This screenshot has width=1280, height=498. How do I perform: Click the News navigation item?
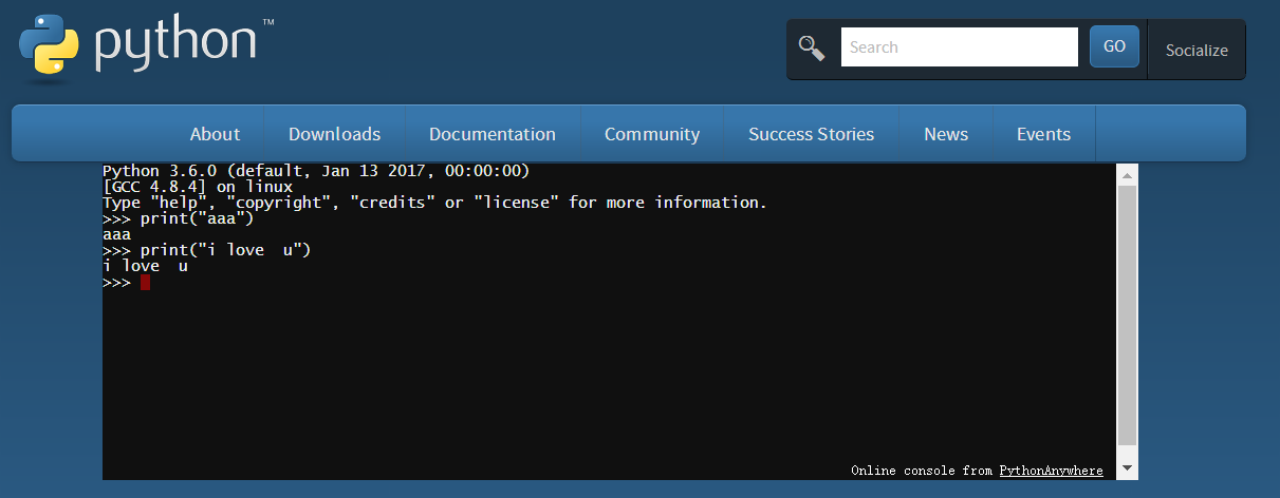pos(946,134)
